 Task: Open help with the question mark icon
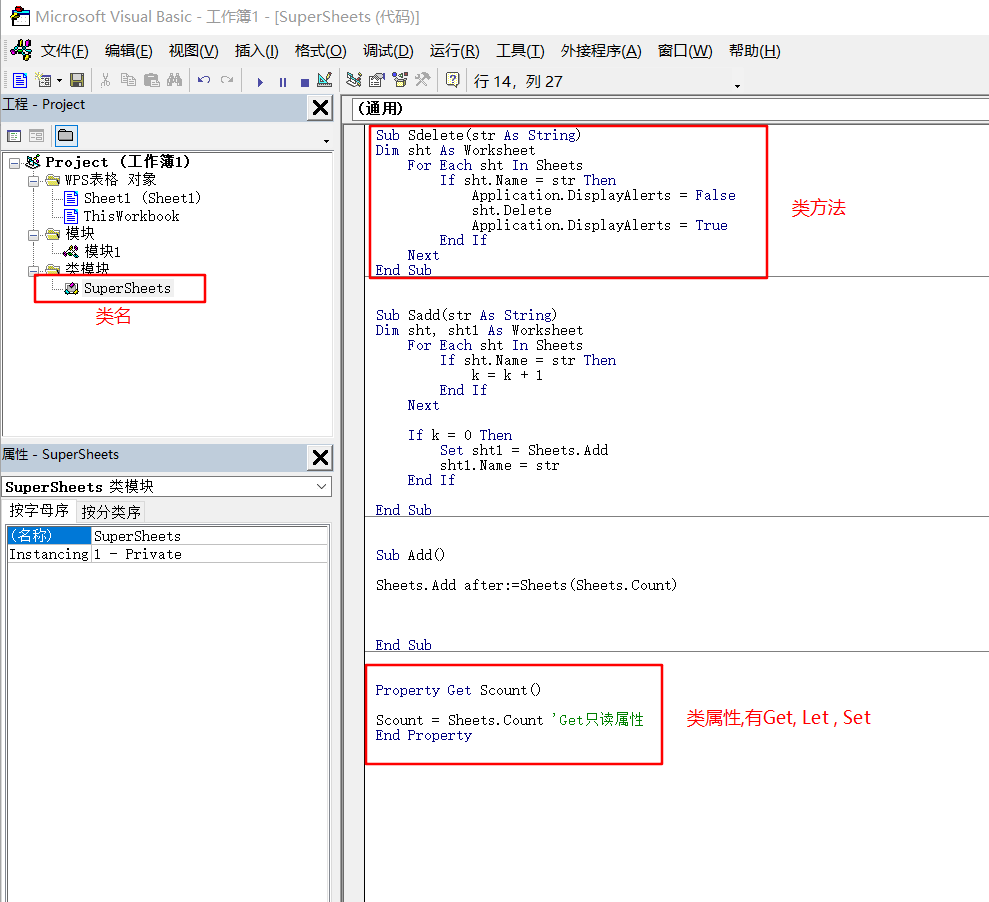pyautogui.click(x=451, y=81)
